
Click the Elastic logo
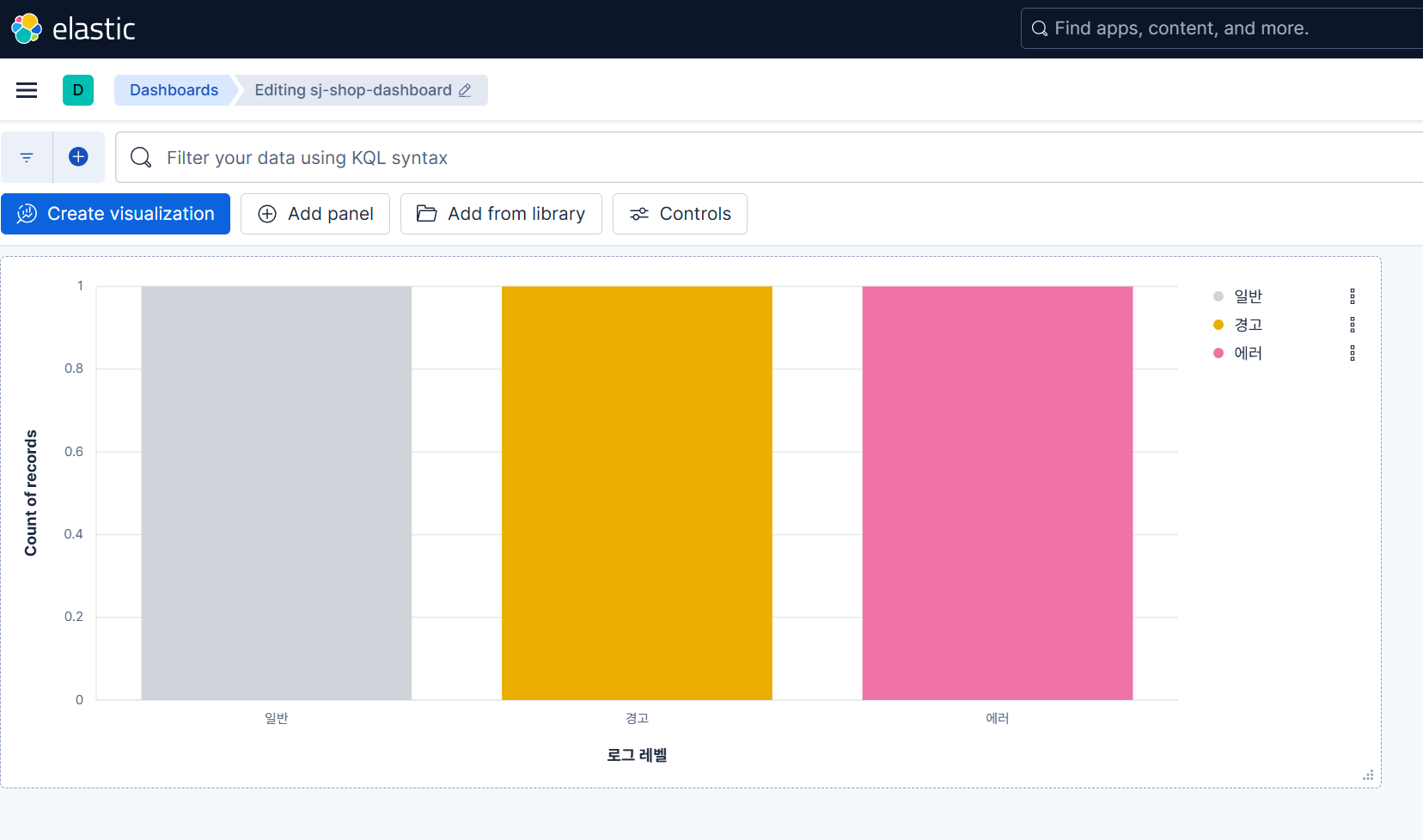click(x=73, y=28)
